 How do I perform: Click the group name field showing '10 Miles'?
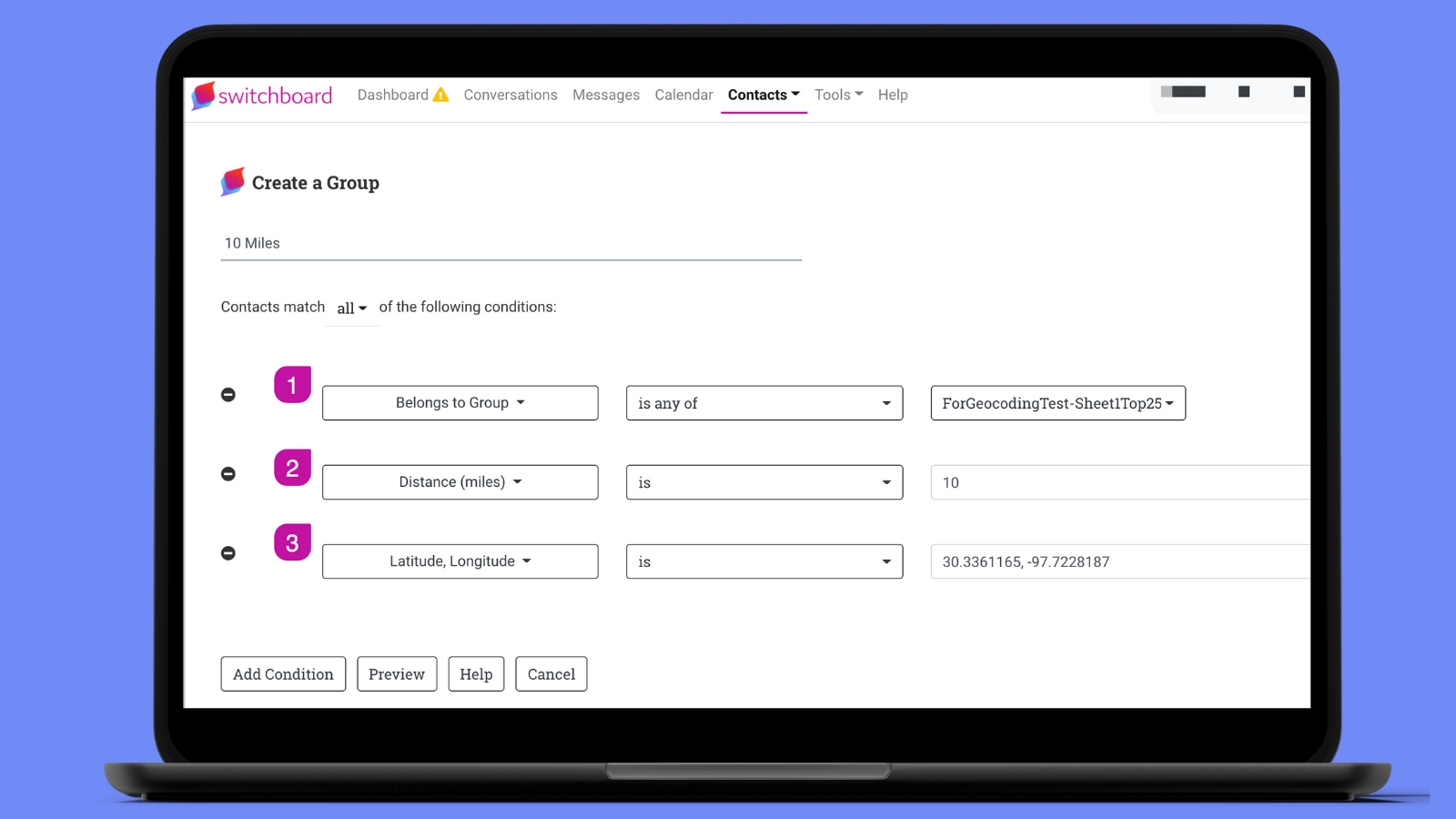coord(510,243)
